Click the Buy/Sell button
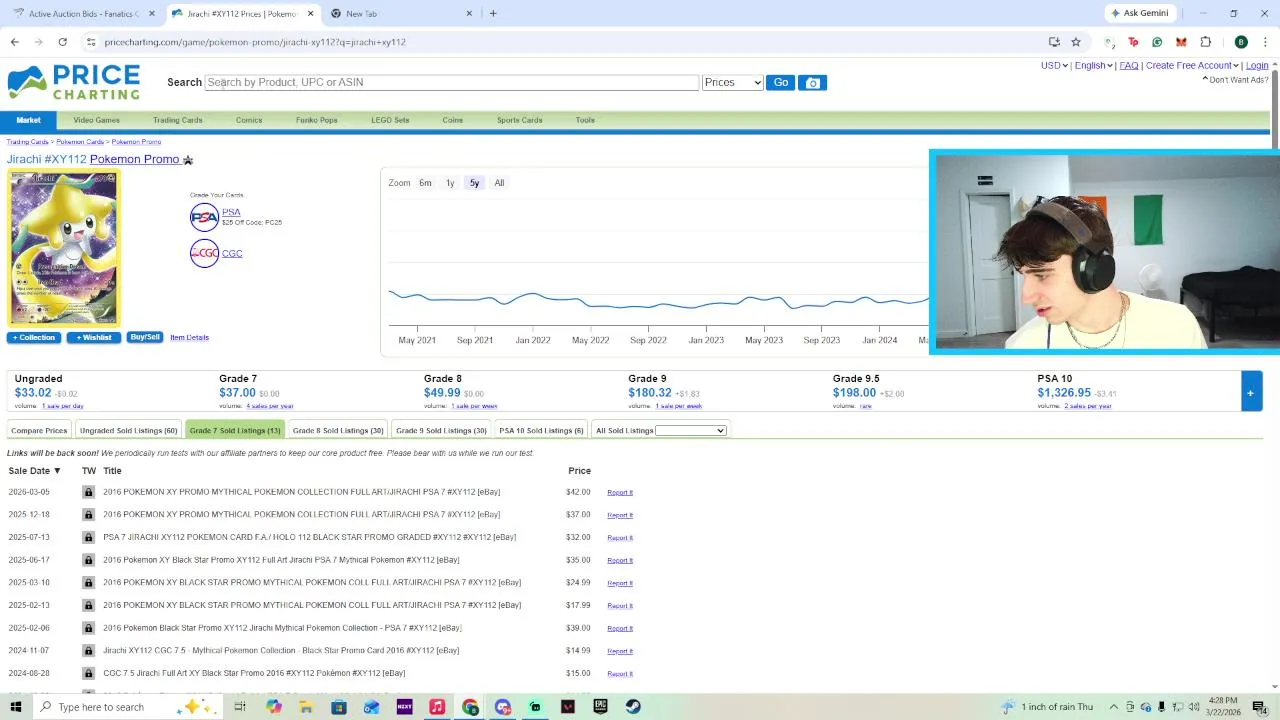 click(145, 337)
